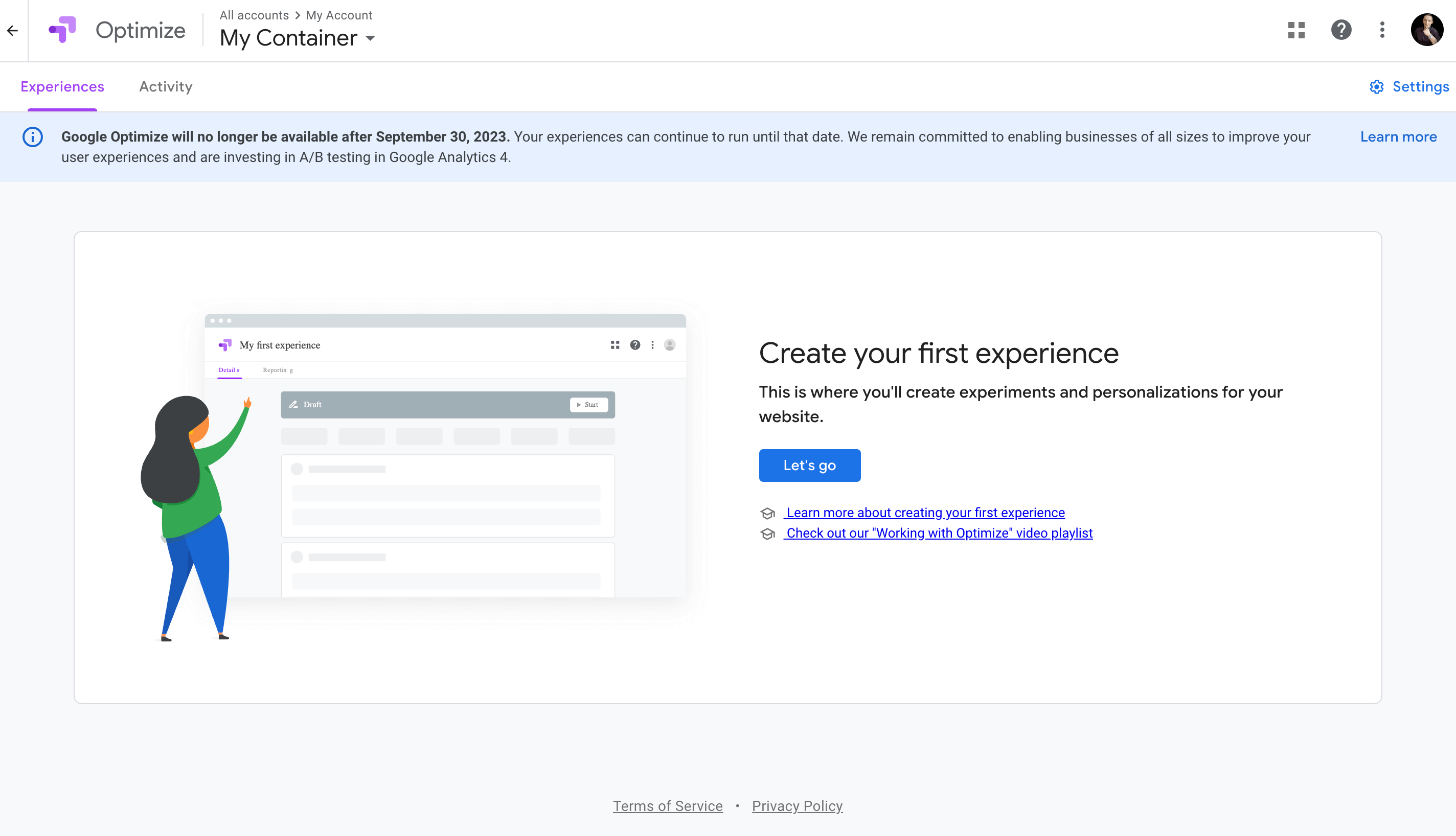Click the help question mark icon
This screenshot has width=1456, height=836.
(x=1341, y=30)
